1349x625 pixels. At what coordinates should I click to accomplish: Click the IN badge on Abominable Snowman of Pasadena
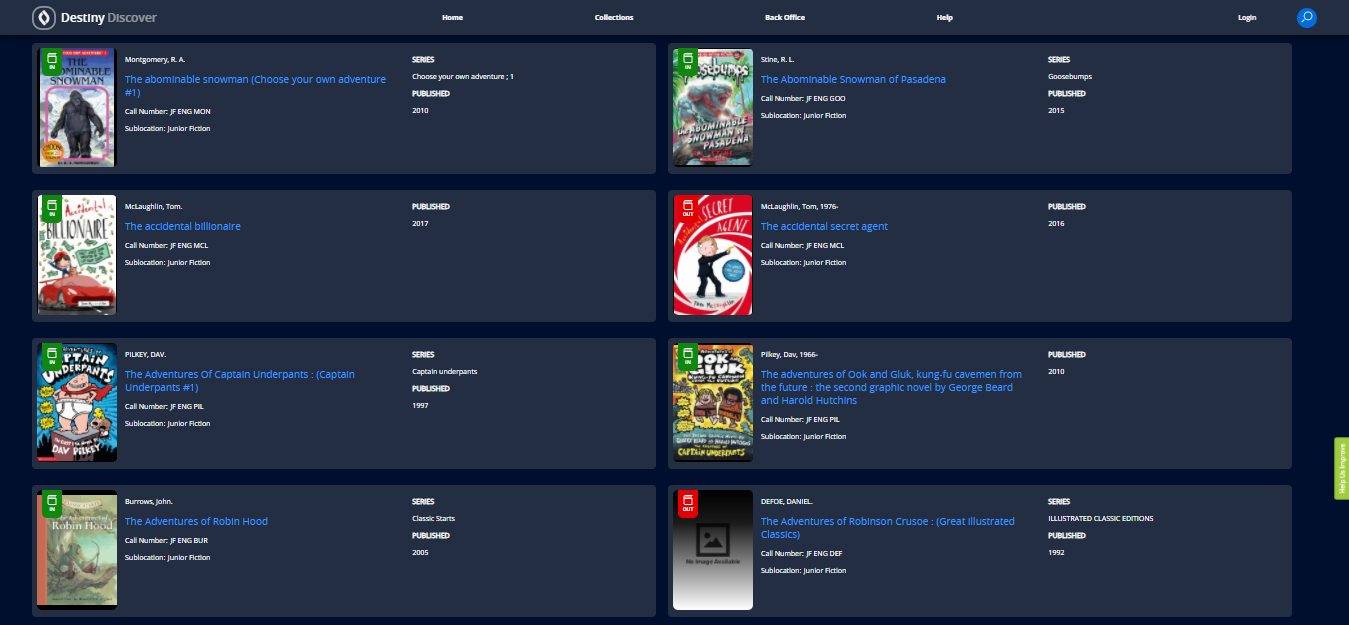[x=687, y=62]
